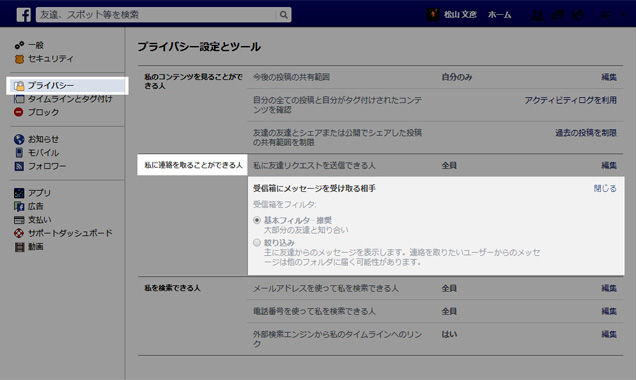Click the お知らせ globe icon
This screenshot has height=380, width=636.
coord(19,139)
